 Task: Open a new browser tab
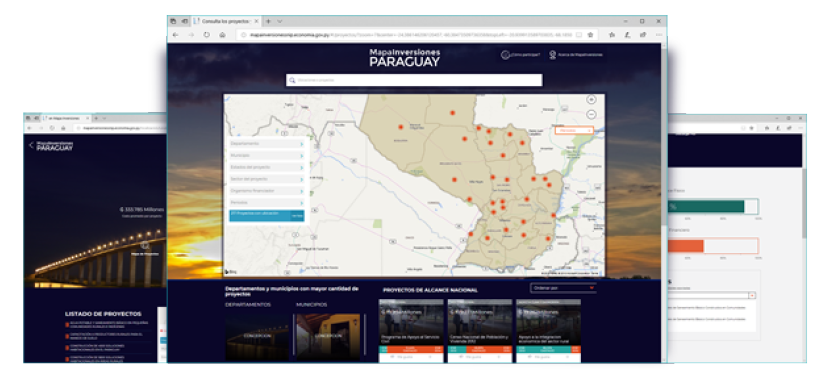pyautogui.click(x=268, y=21)
